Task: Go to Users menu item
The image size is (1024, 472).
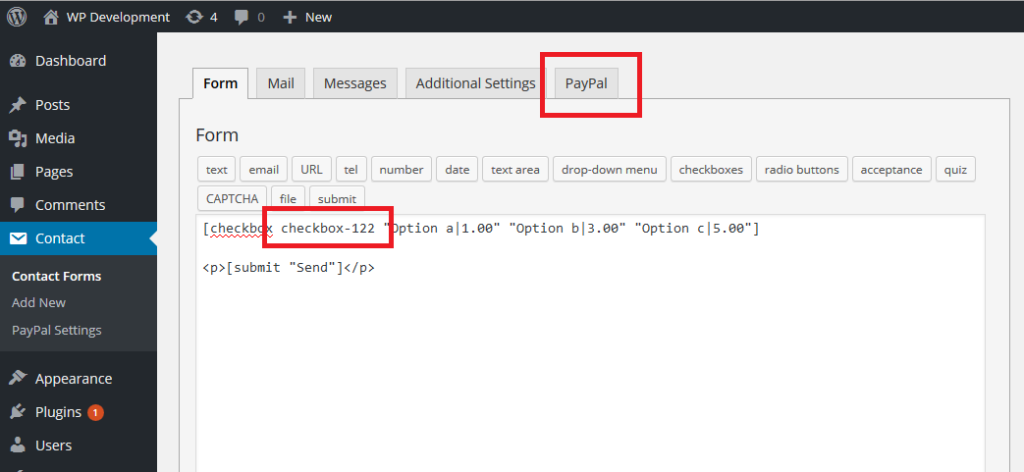Action: pos(78,445)
